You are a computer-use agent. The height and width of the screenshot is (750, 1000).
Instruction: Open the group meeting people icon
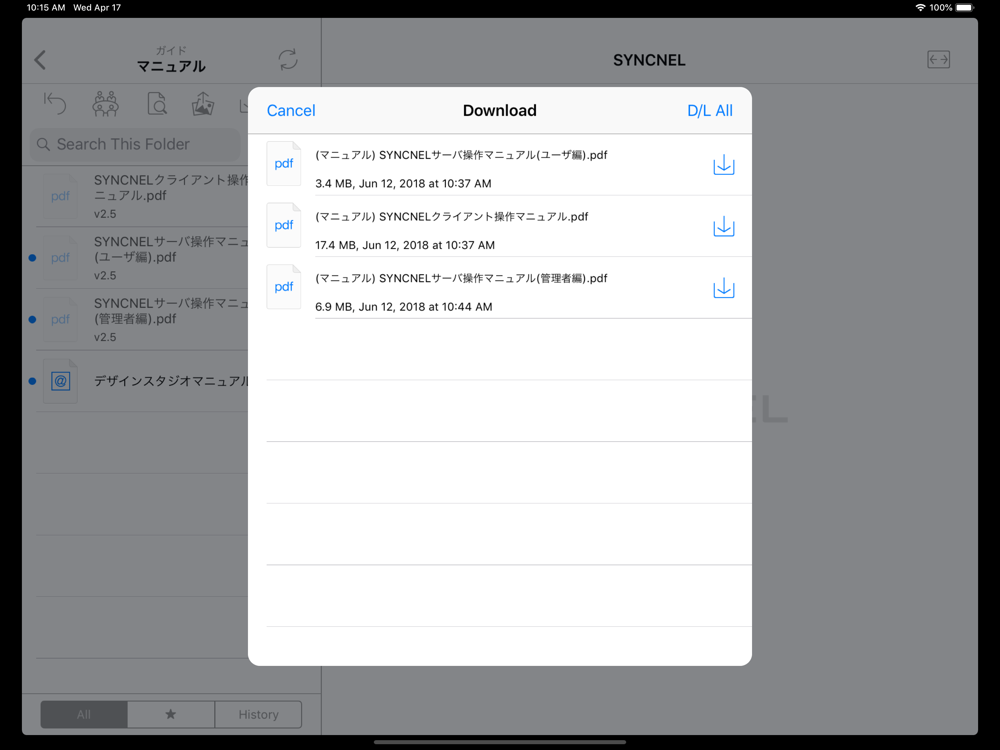(x=105, y=103)
